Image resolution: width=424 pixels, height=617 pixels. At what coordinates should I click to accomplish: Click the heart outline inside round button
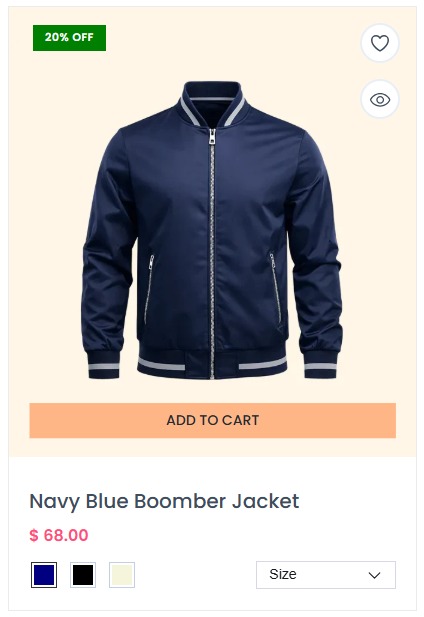click(x=380, y=43)
